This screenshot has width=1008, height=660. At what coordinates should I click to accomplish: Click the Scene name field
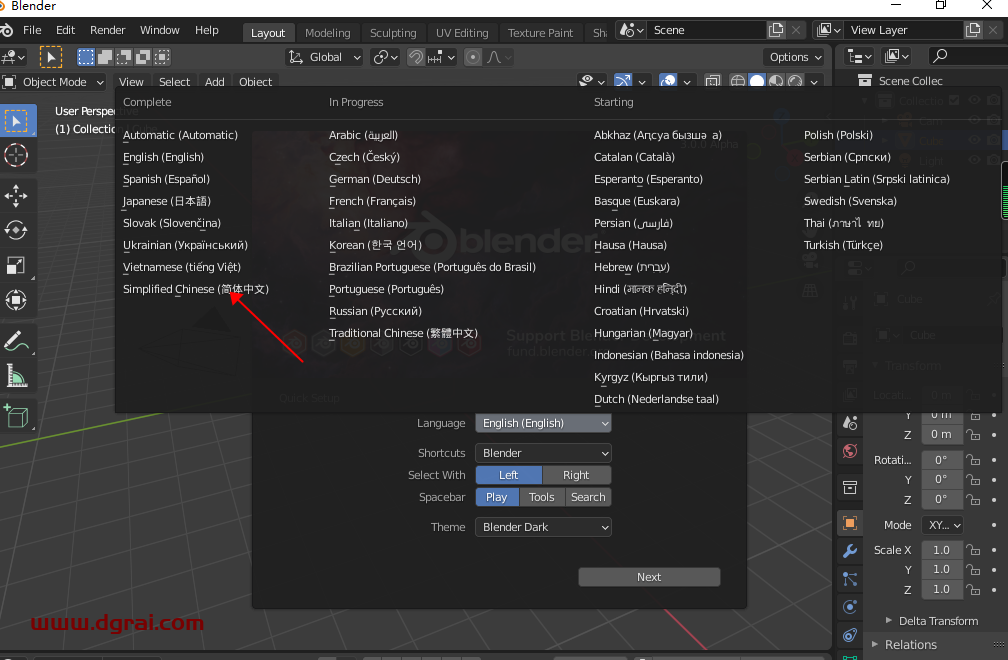tap(706, 30)
